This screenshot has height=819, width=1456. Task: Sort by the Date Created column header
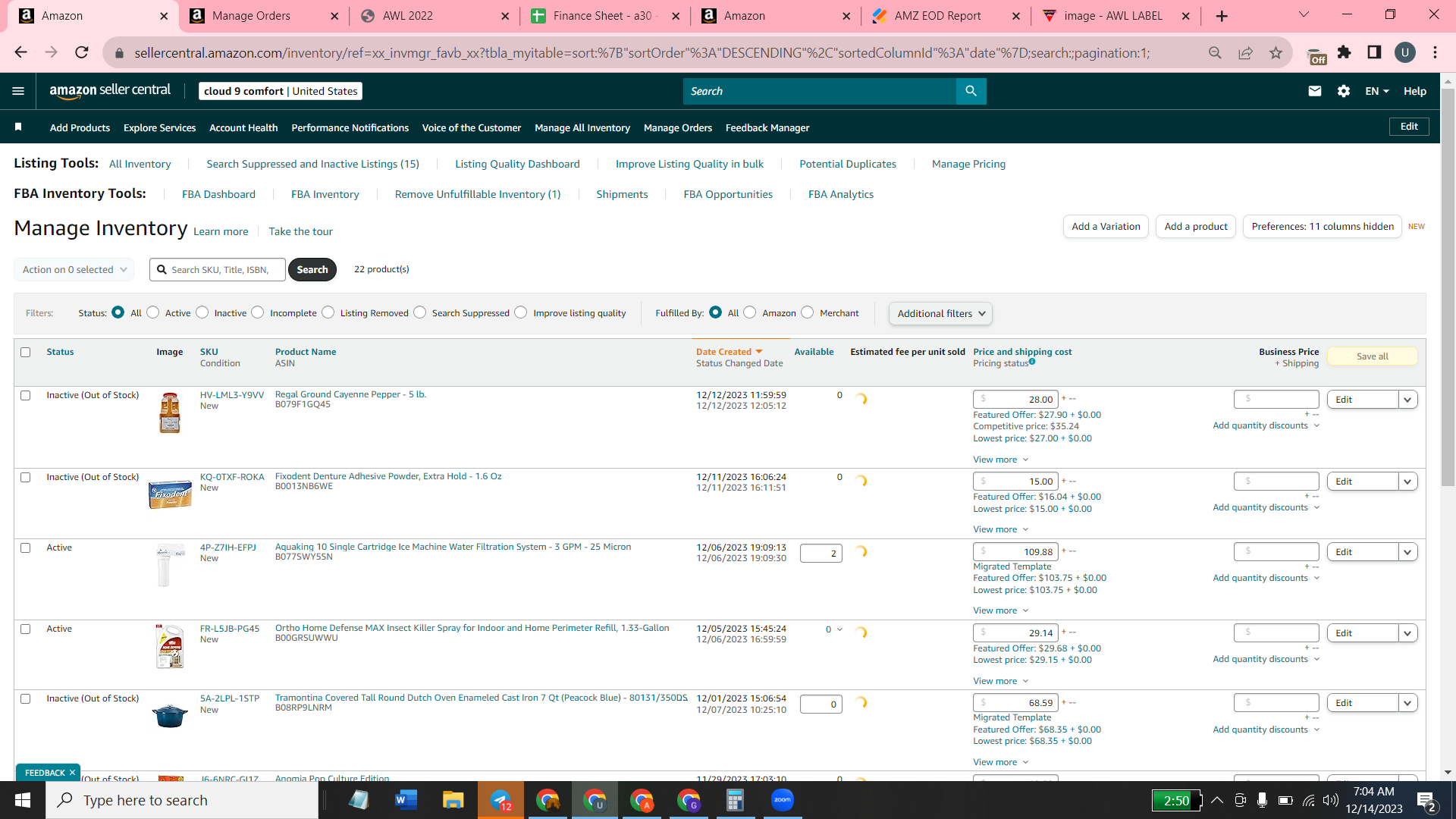pyautogui.click(x=728, y=352)
